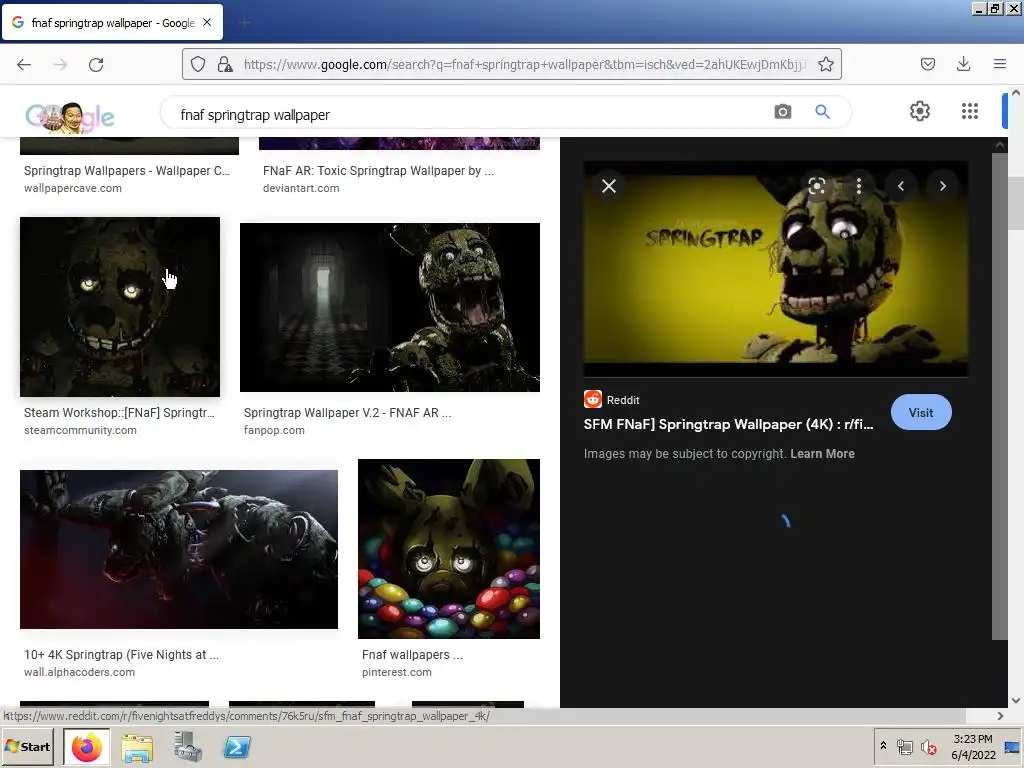
Task: Open Springtrap Wallpapers - Wallpaper Cave link
Action: tap(127, 170)
